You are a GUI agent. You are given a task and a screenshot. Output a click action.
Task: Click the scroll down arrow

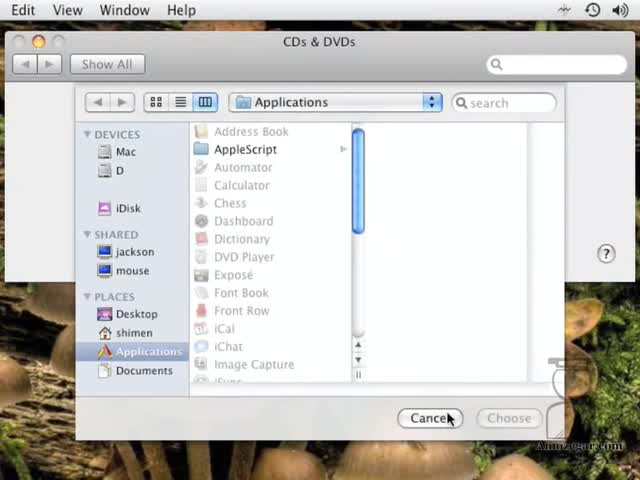click(358, 360)
